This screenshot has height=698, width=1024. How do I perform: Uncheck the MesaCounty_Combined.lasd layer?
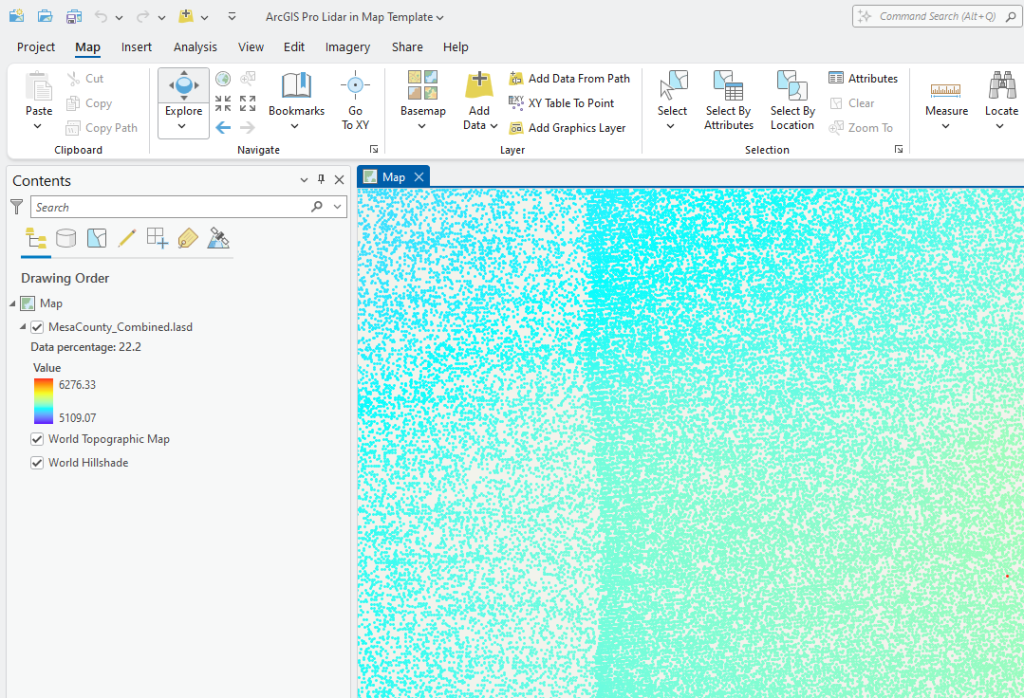(37, 326)
